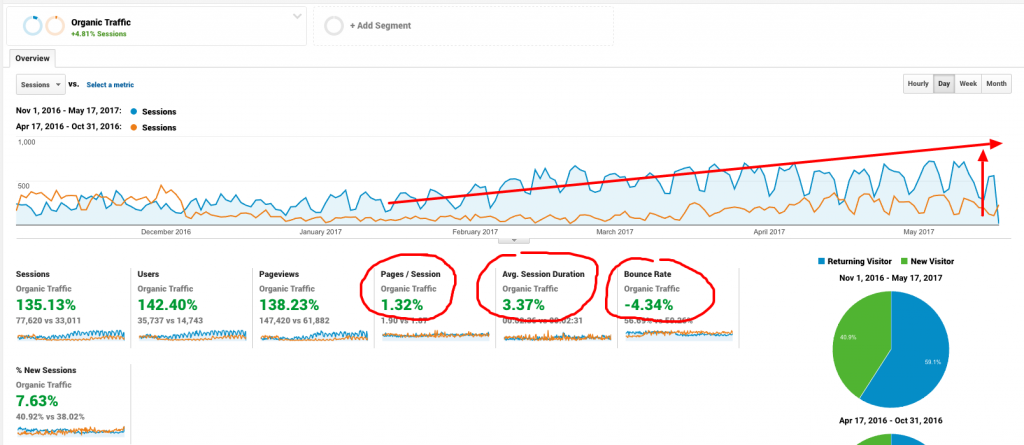This screenshot has height=445, width=1024.
Task: Click the blue Sessions legend dot
Action: click(x=133, y=112)
